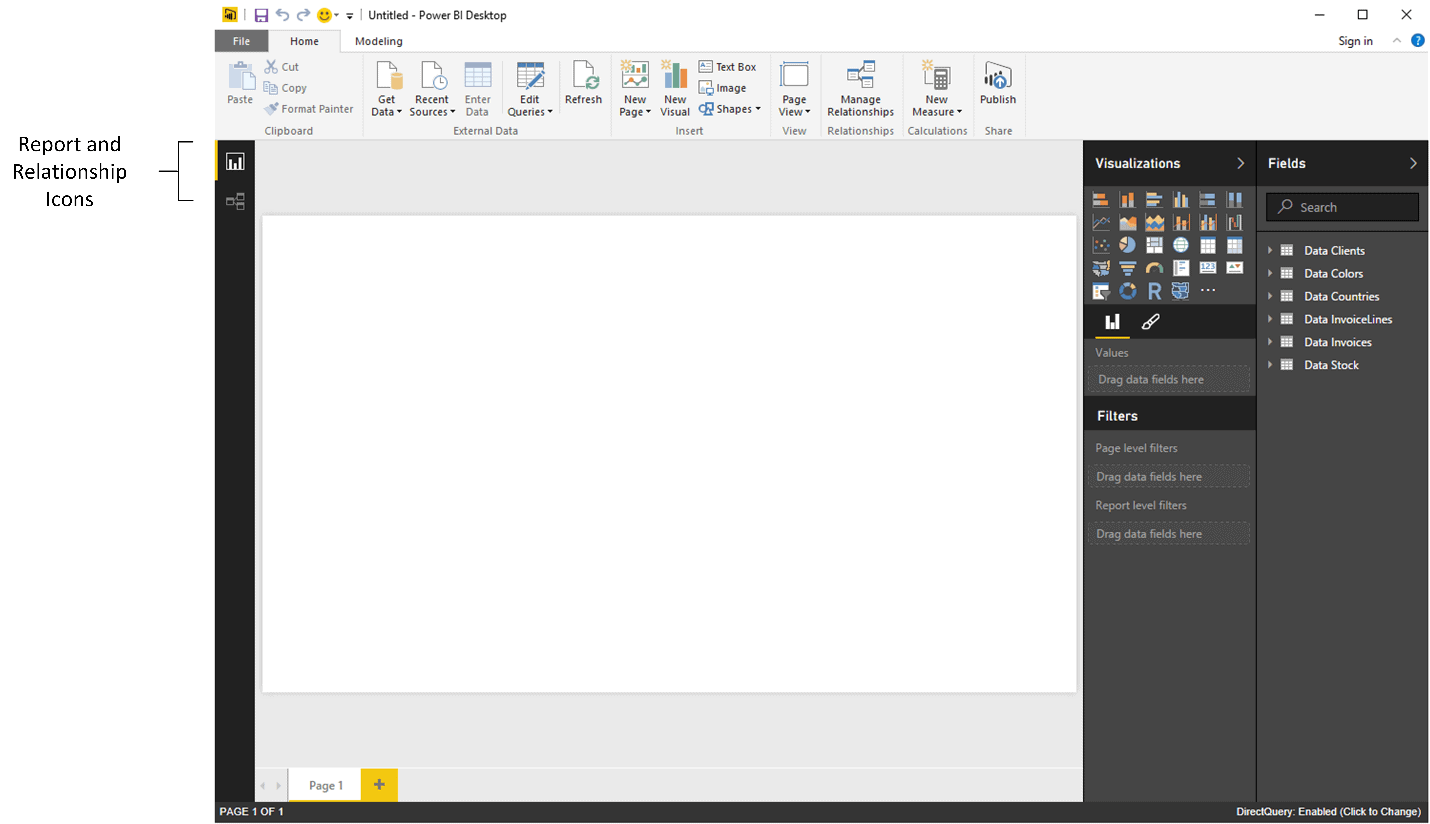The width and height of the screenshot is (1430, 824).
Task: Open the New Page dropdown
Action: coord(635,89)
